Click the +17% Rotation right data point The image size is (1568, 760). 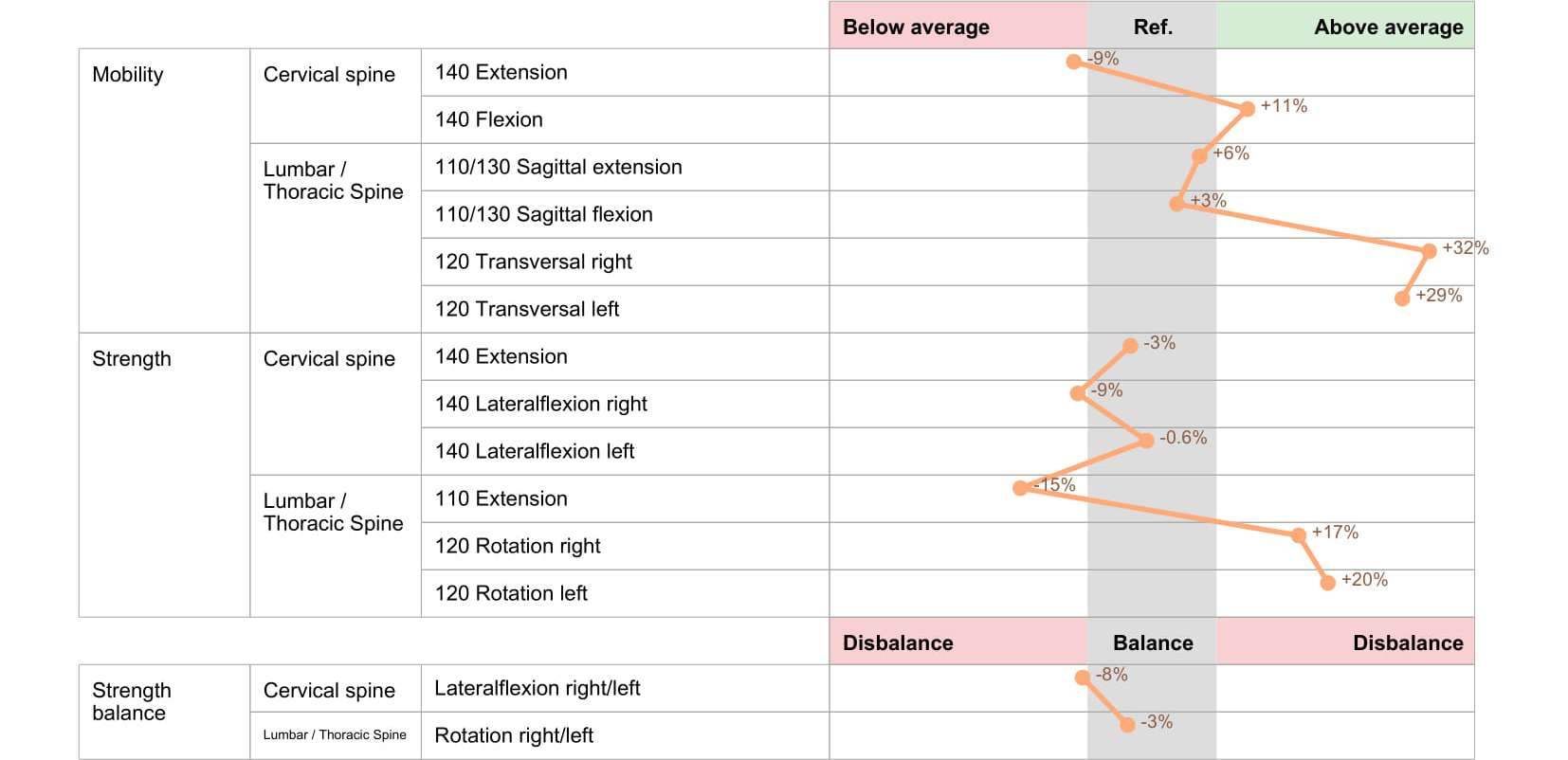click(1299, 535)
